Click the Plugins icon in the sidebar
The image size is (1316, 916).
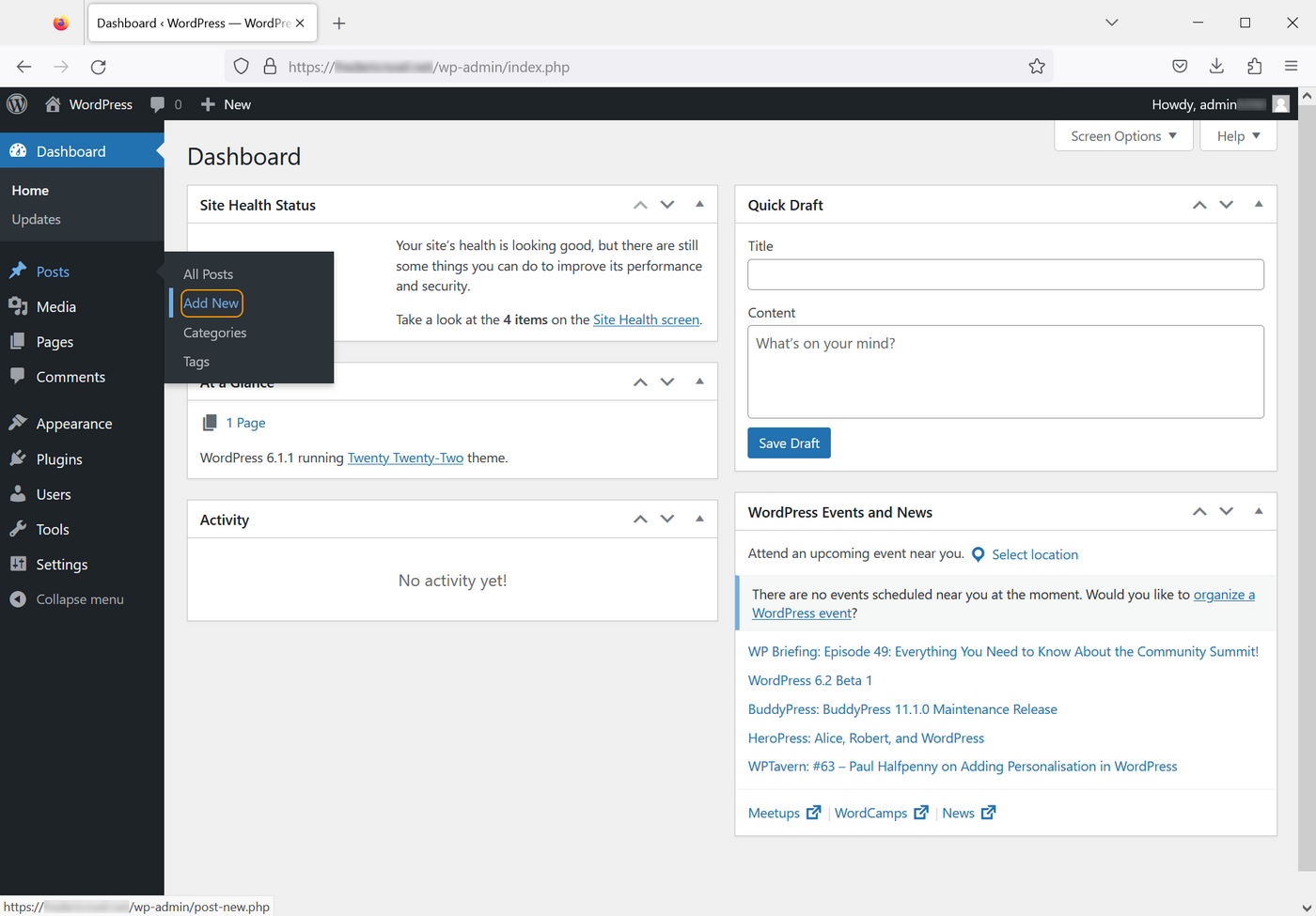pyautogui.click(x=18, y=458)
